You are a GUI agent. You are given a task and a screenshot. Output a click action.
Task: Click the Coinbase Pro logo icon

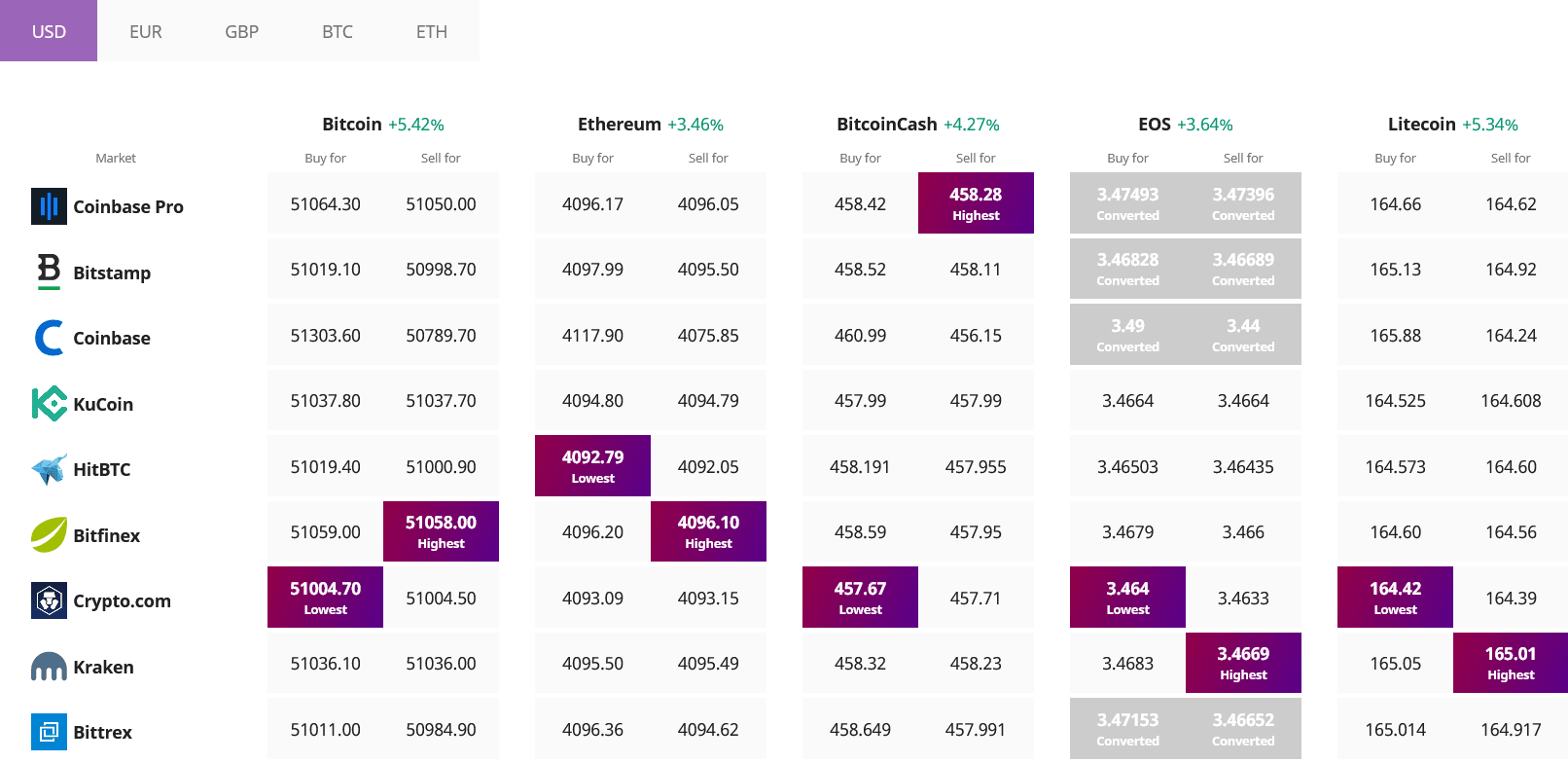pyautogui.click(x=49, y=206)
